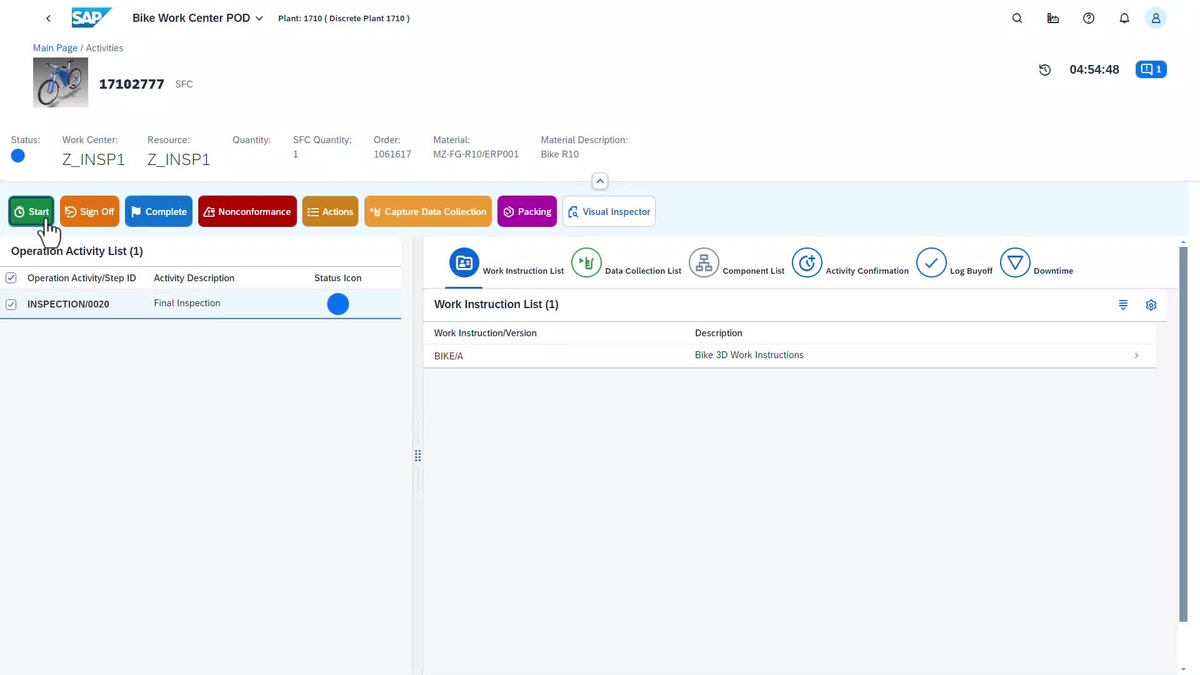Click the BIKE/A work instruction cell
The image size is (1200, 675).
click(449, 356)
